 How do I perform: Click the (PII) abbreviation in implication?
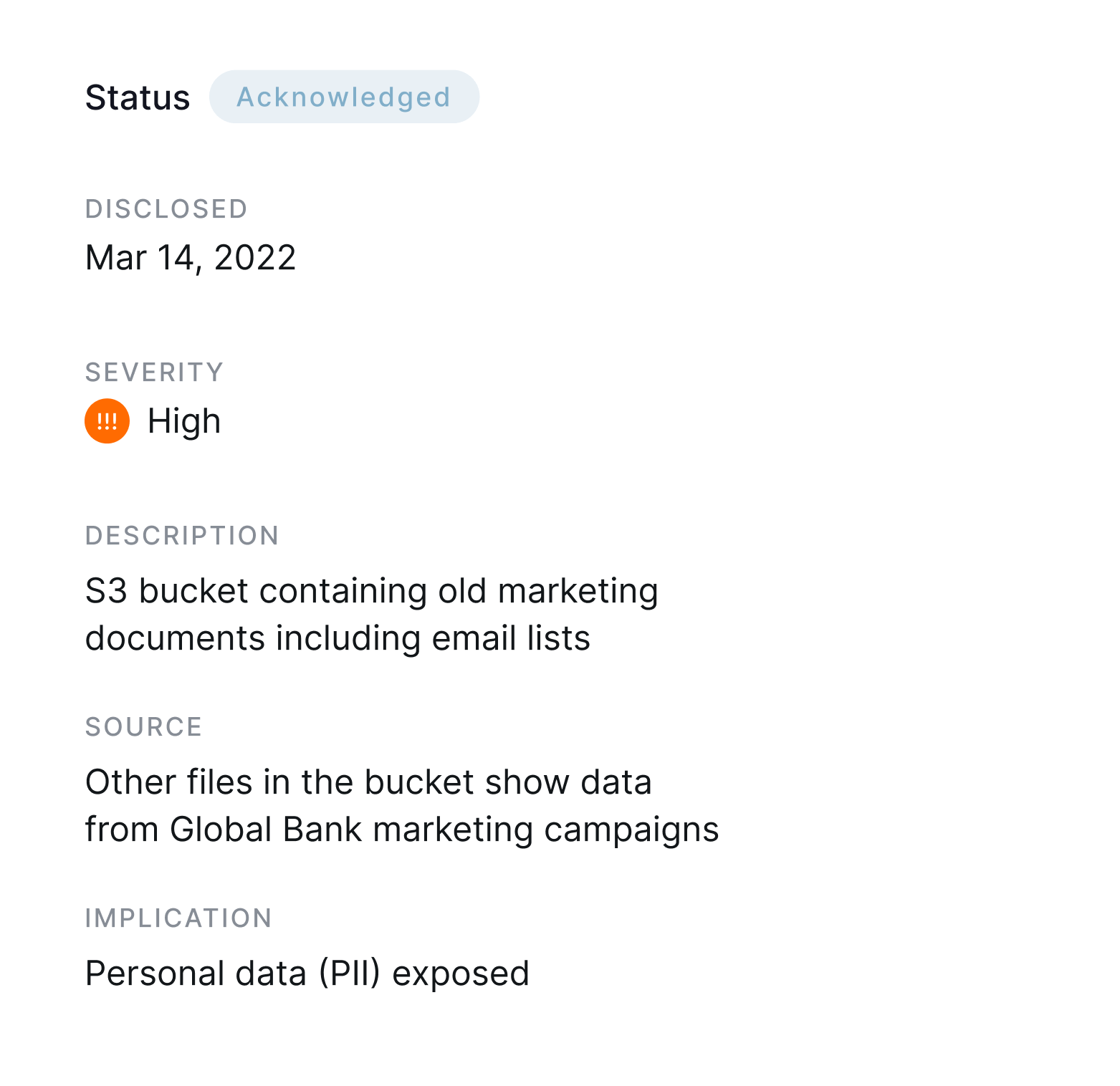coord(350,974)
